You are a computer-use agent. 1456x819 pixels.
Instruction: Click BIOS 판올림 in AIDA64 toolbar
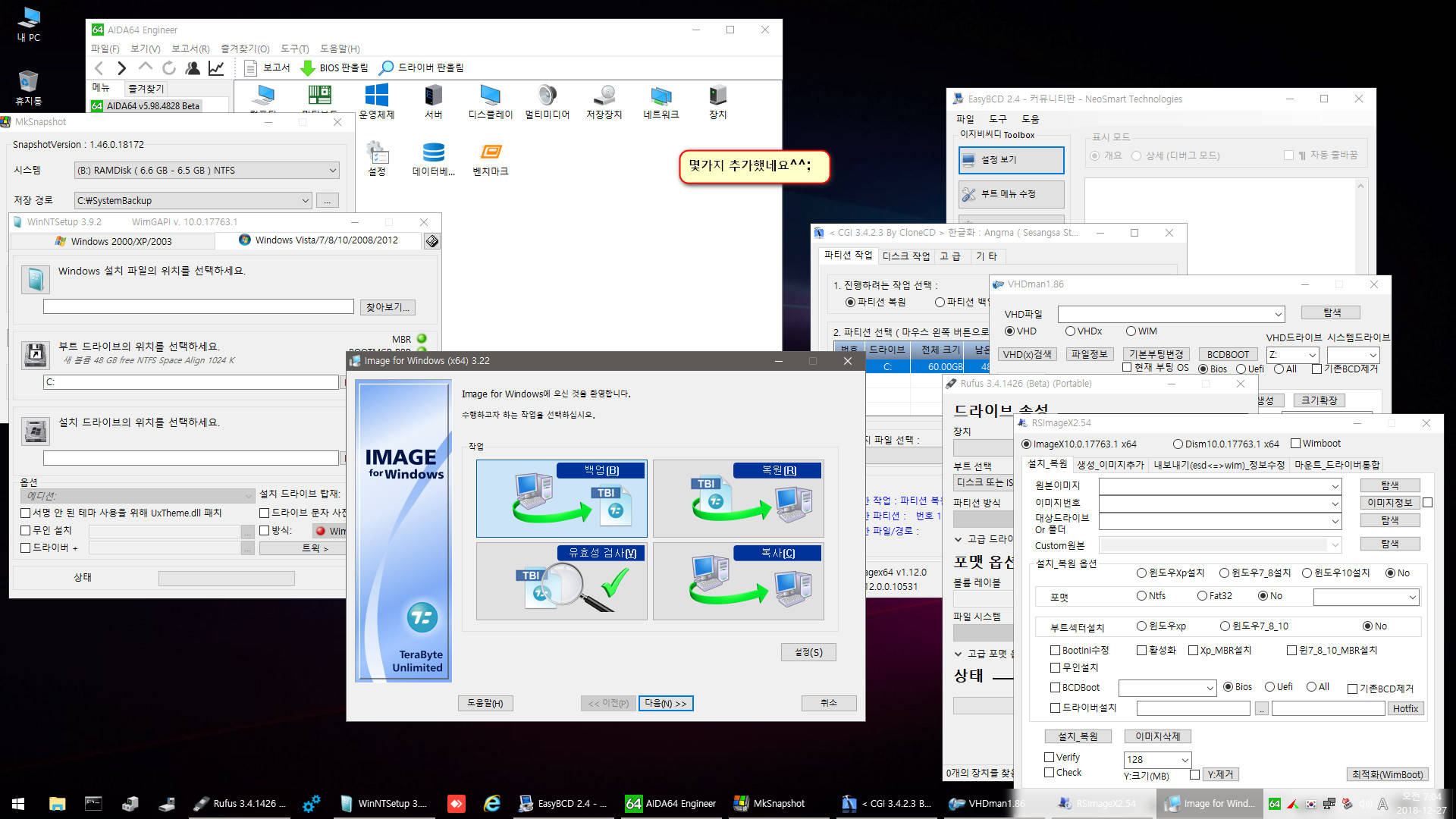[x=334, y=68]
